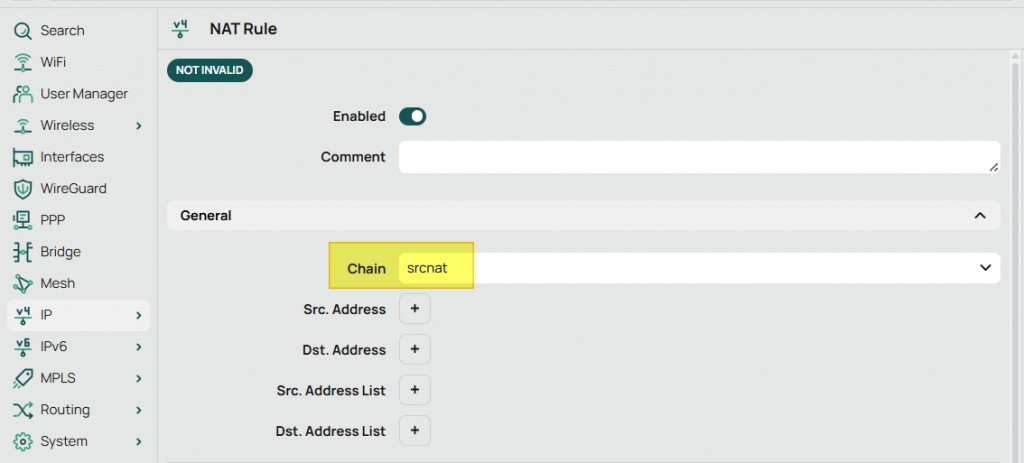1024x463 pixels.
Task: Click the vertical scrollbar on right edge
Action: [1015, 261]
